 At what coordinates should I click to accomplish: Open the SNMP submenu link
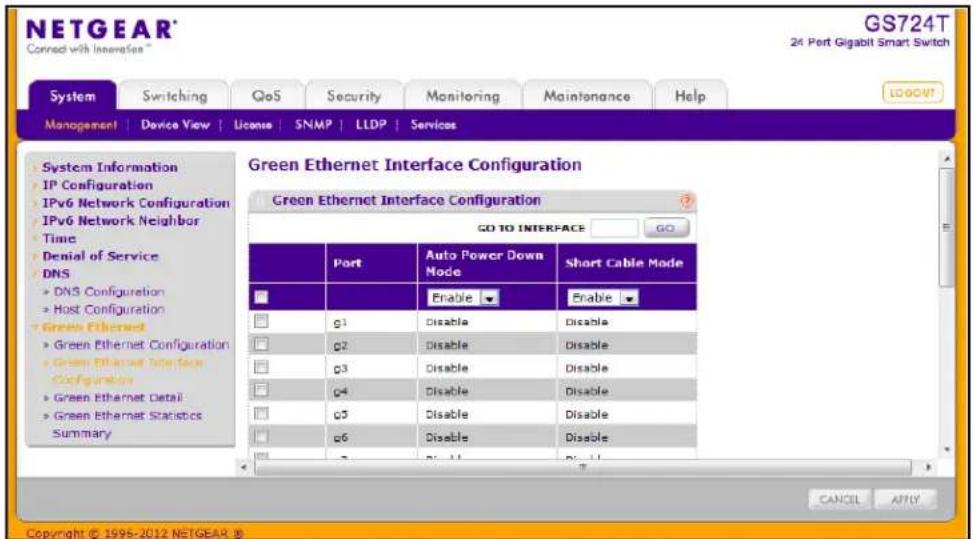pyautogui.click(x=313, y=125)
